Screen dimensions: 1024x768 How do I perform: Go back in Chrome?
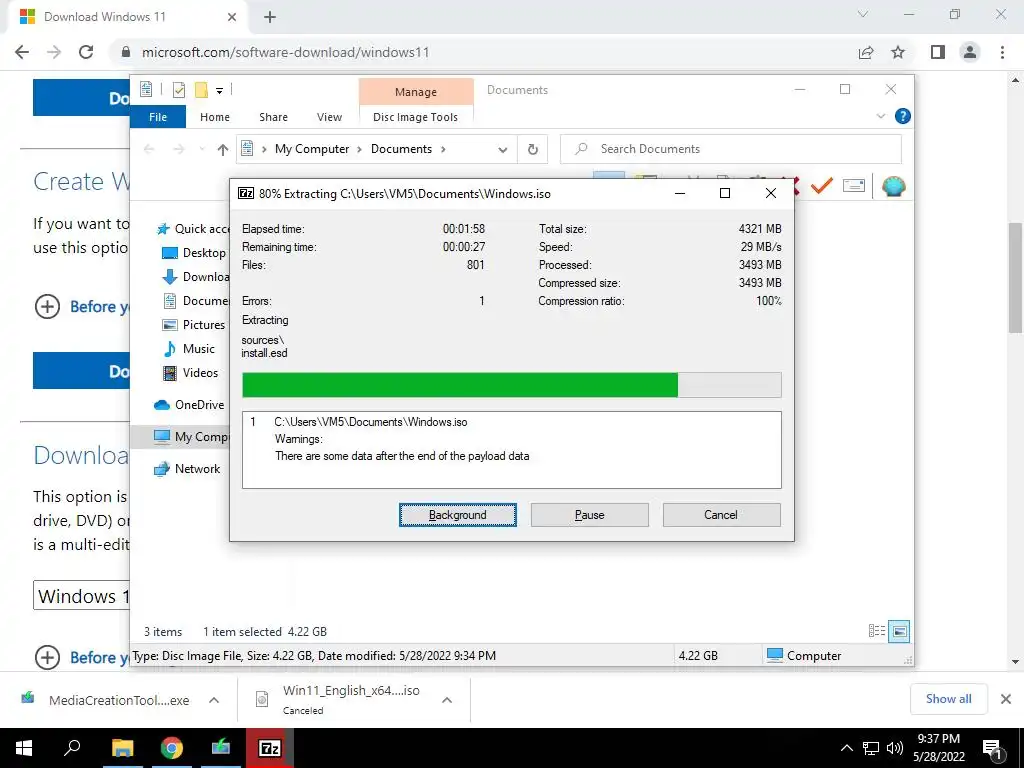click(x=22, y=52)
